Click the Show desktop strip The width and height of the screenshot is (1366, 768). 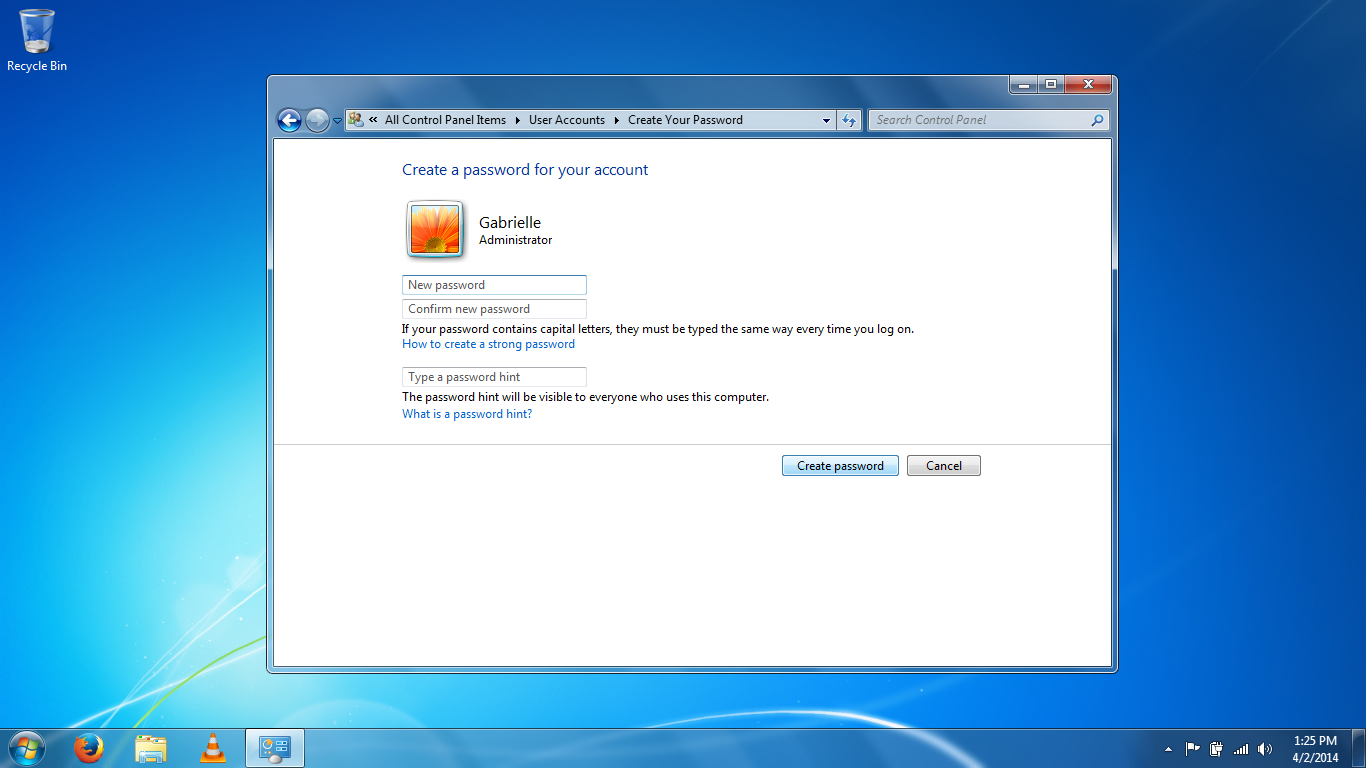pyautogui.click(x=1359, y=748)
